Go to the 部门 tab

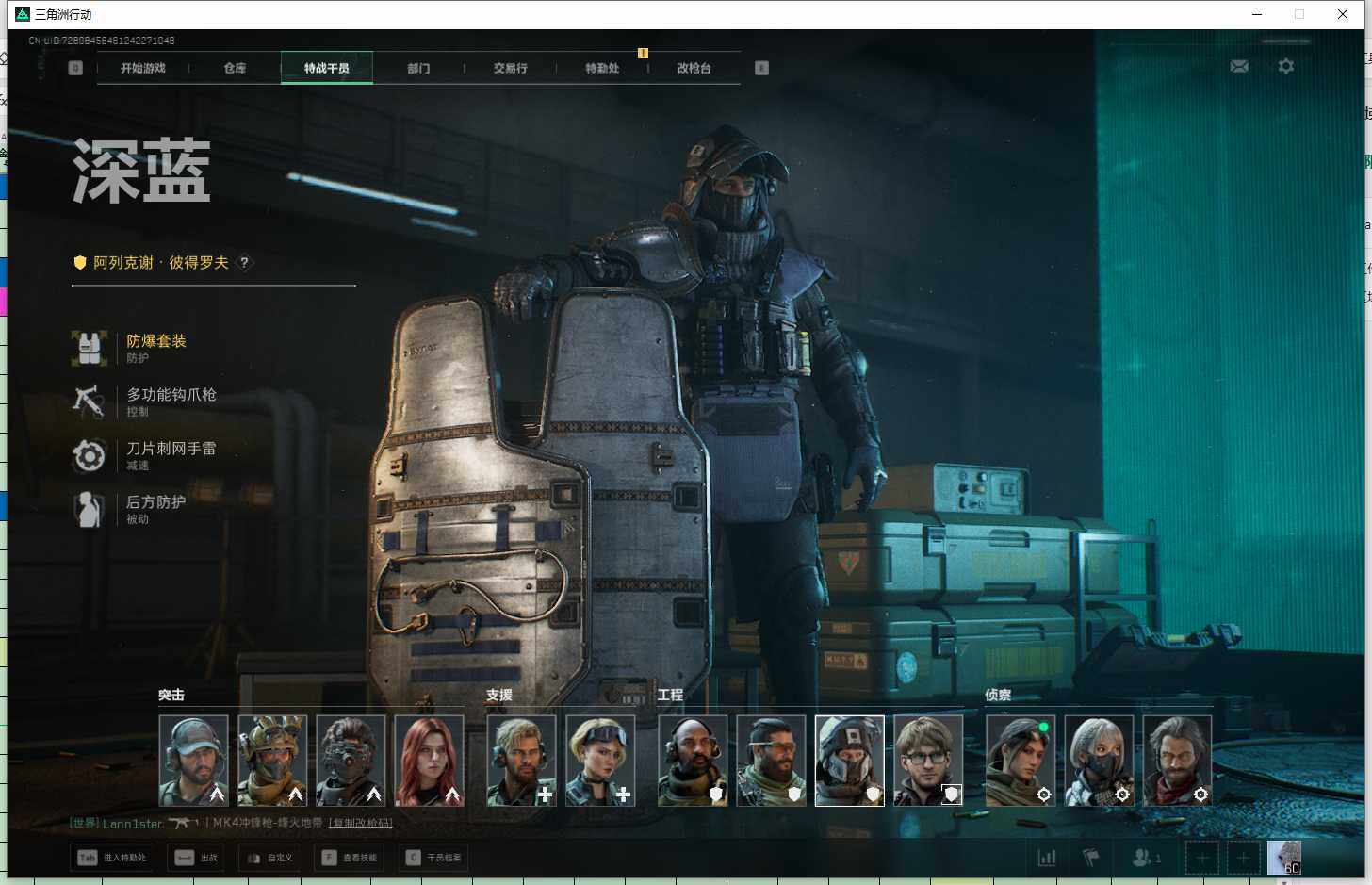tap(418, 68)
